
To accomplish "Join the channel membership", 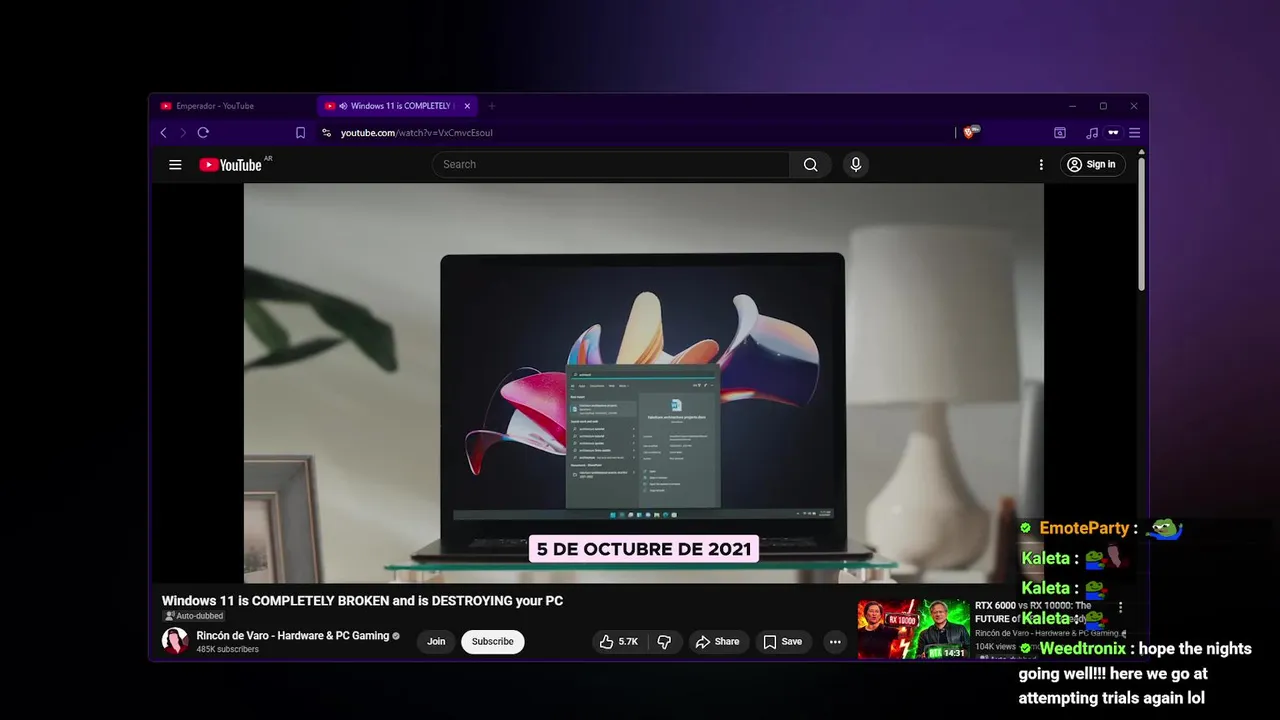I will pos(436,642).
